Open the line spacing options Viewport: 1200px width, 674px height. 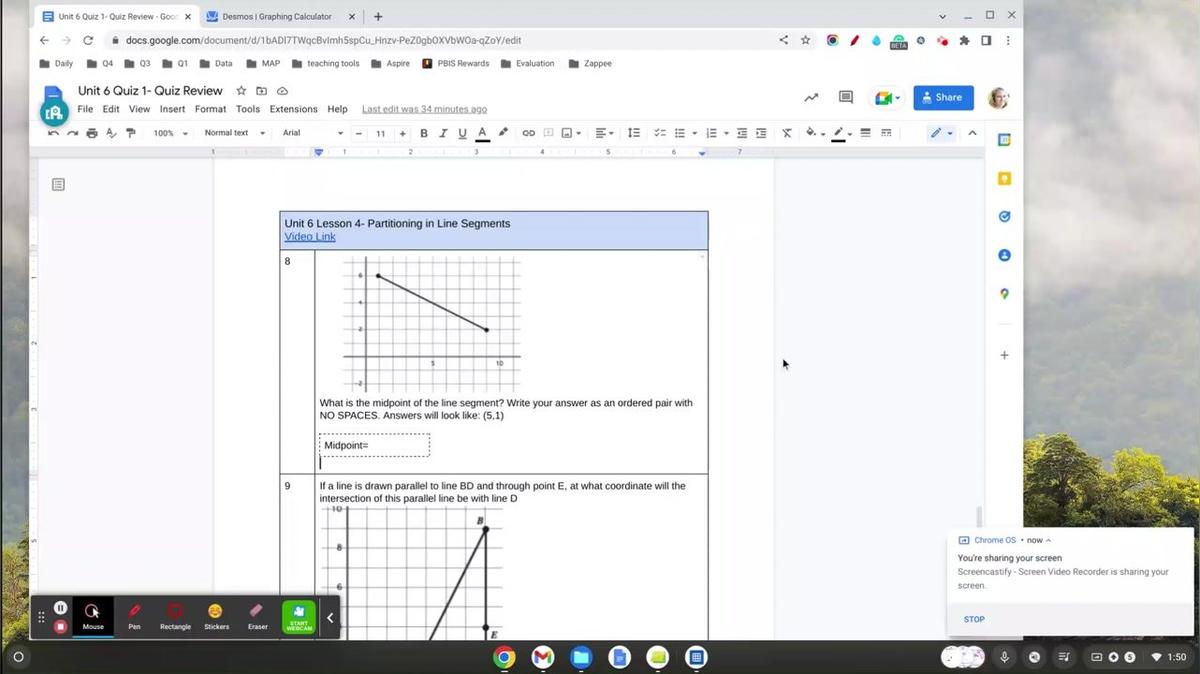coord(634,133)
